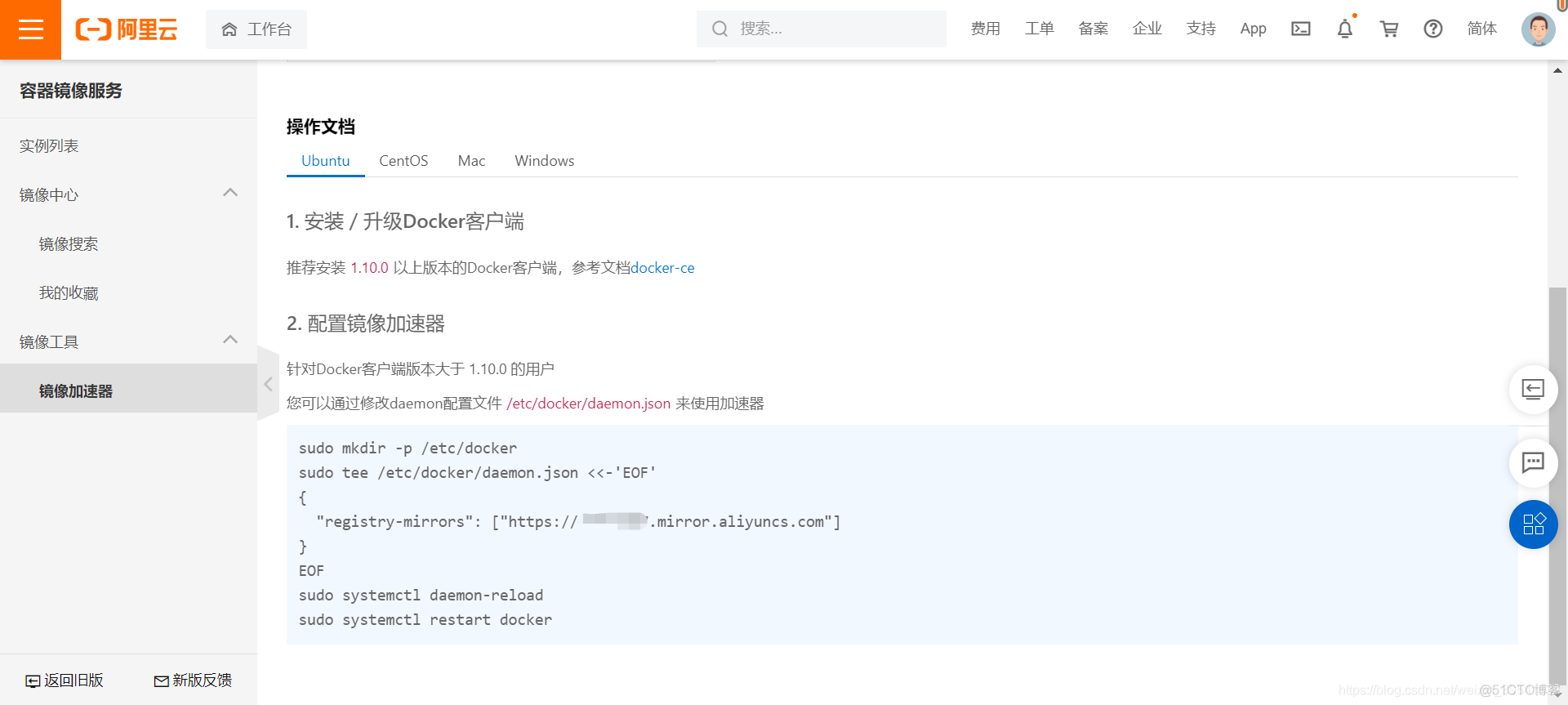Open the 费用 menu

click(985, 29)
